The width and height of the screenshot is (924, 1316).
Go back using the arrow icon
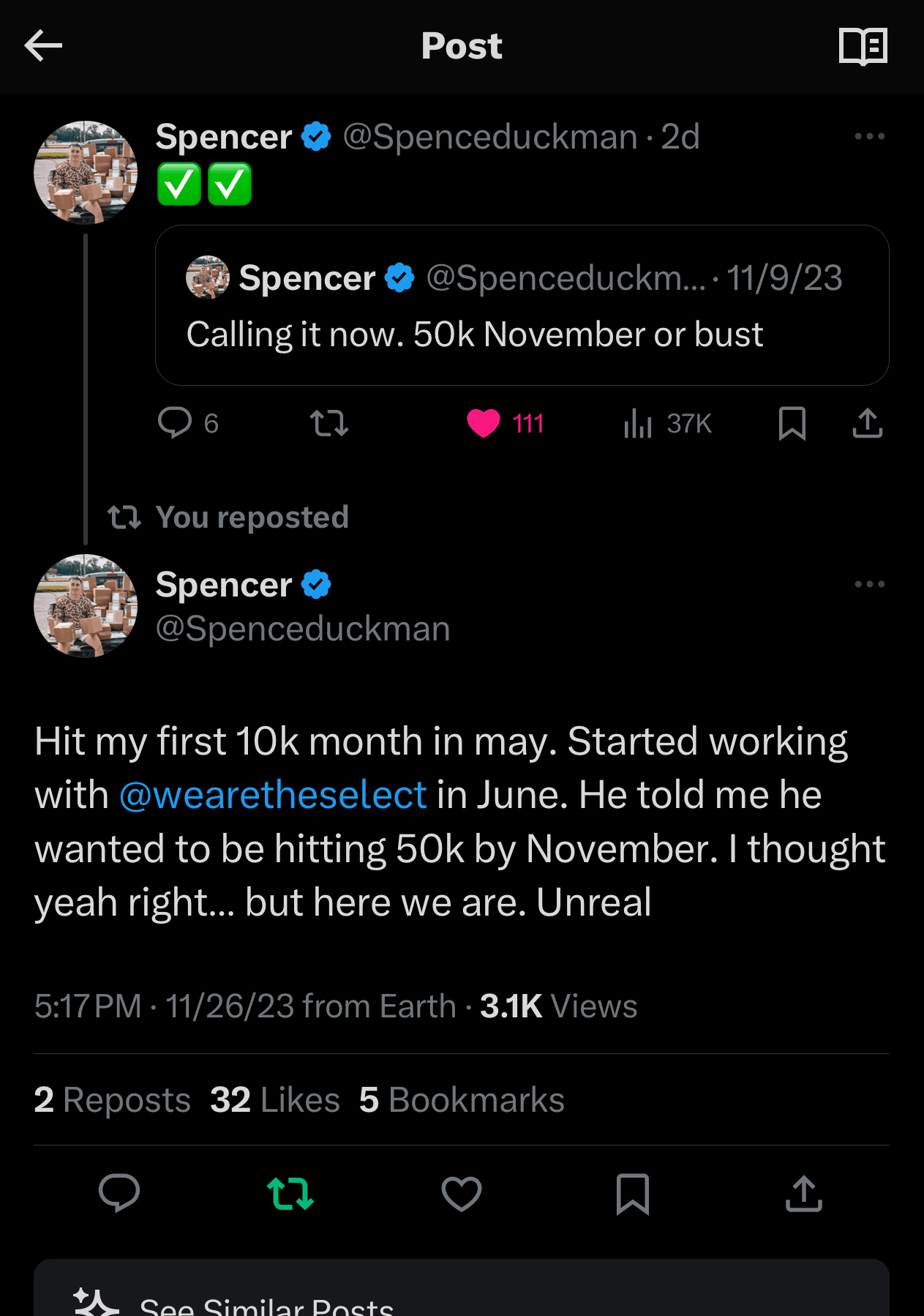[x=44, y=46]
